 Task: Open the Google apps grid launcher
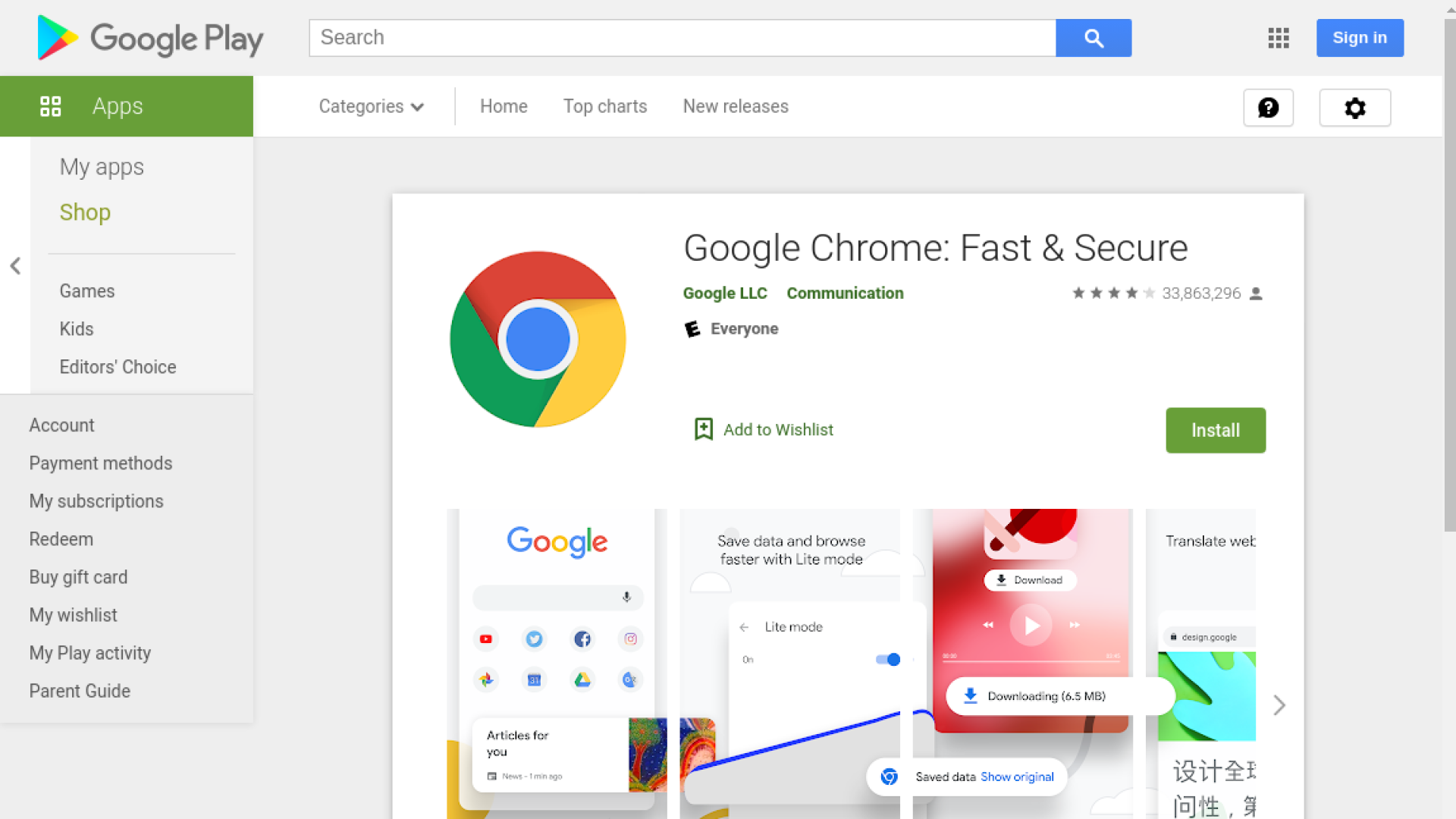[1278, 38]
